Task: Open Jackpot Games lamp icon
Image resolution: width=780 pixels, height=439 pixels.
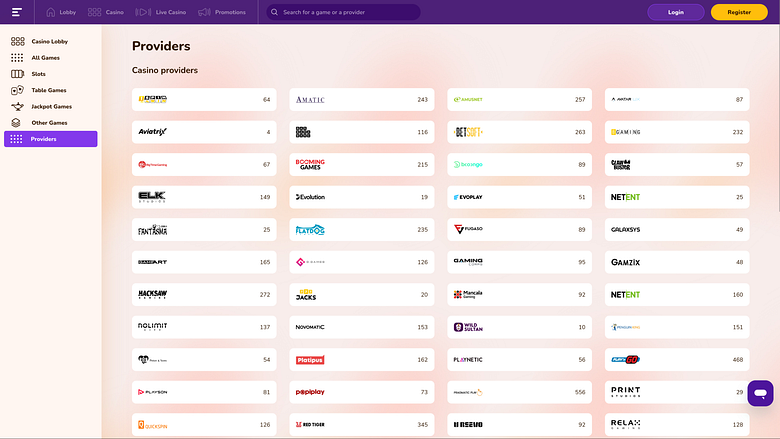Action: coord(17,106)
